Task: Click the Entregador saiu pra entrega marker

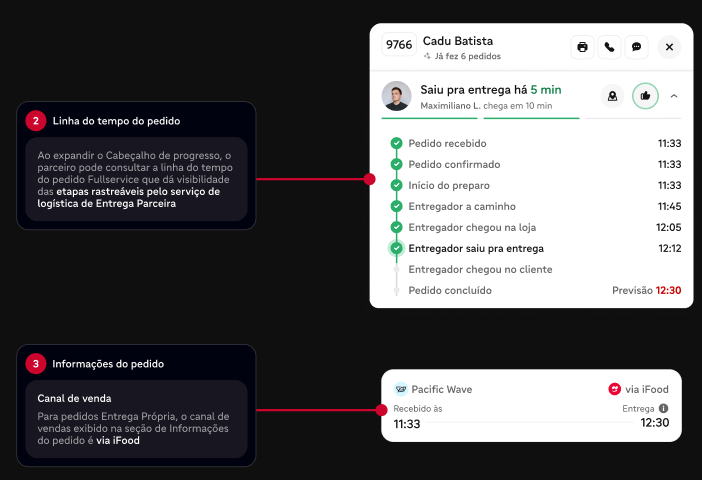Action: tap(396, 248)
